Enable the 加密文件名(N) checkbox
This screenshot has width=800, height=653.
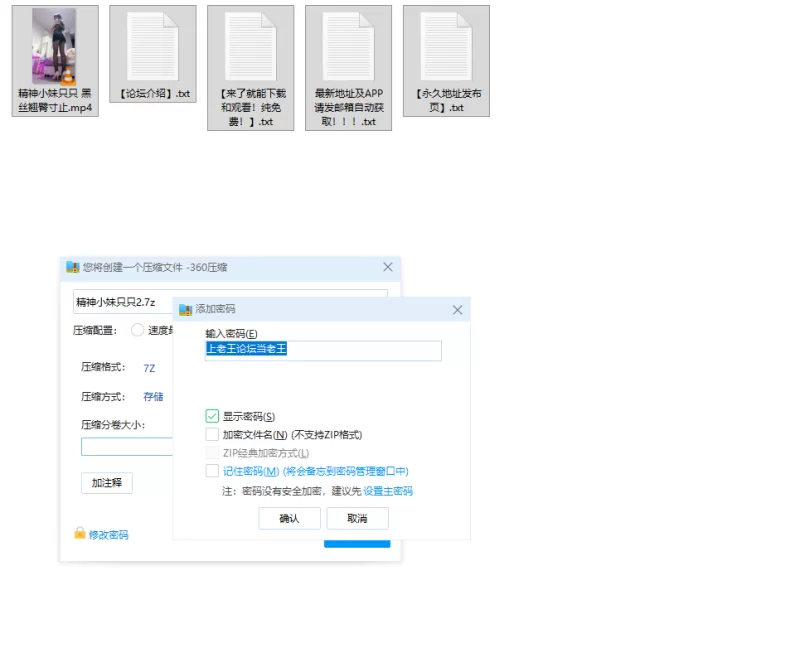pos(212,435)
